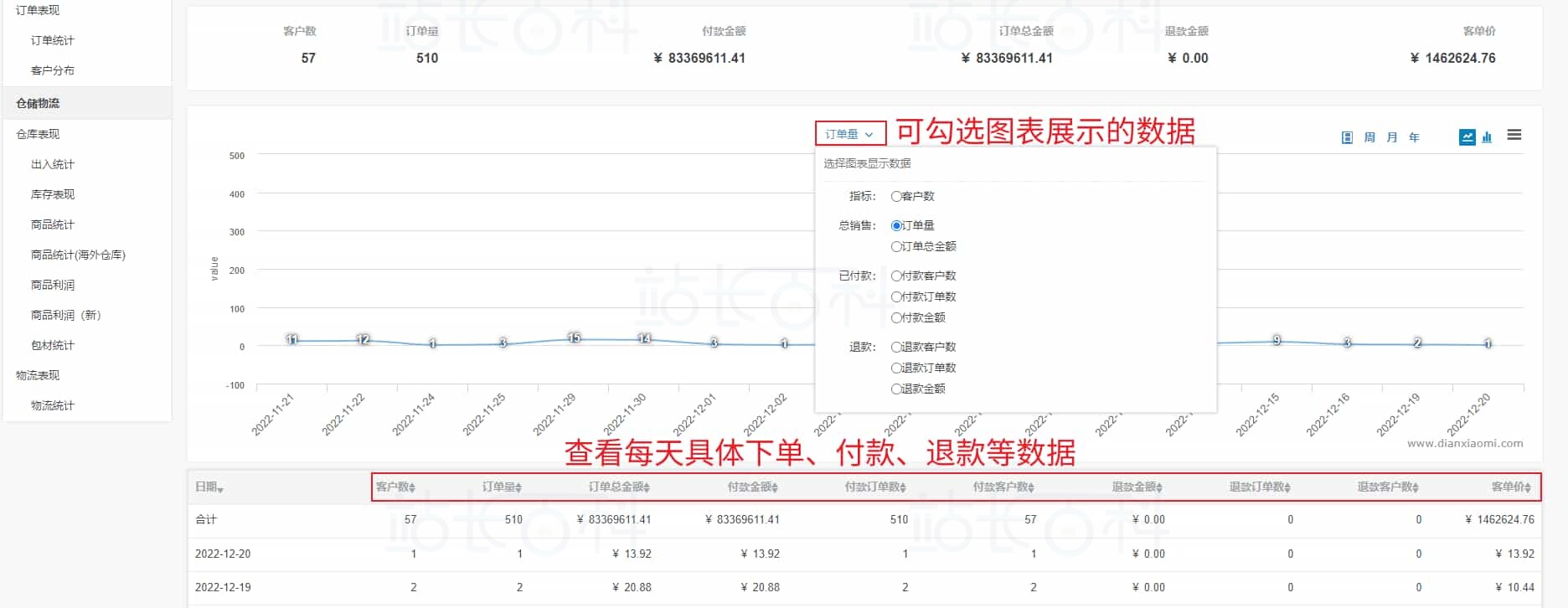Switch chart to line graph view
The image size is (1568, 608).
coord(1467,137)
